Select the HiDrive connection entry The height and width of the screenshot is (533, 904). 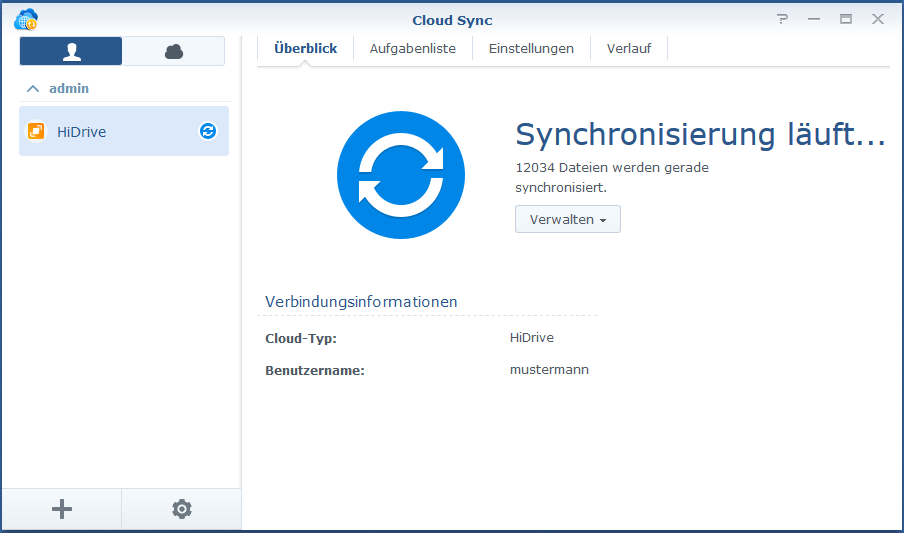point(124,131)
